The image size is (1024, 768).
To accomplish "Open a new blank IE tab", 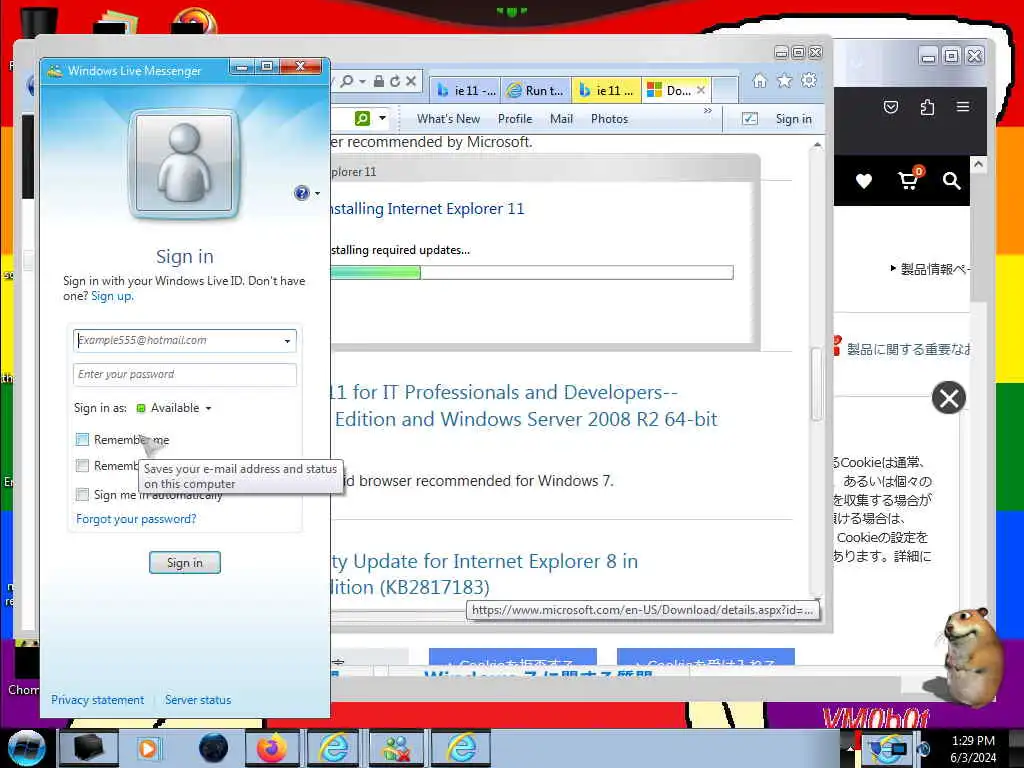I will pos(725,90).
